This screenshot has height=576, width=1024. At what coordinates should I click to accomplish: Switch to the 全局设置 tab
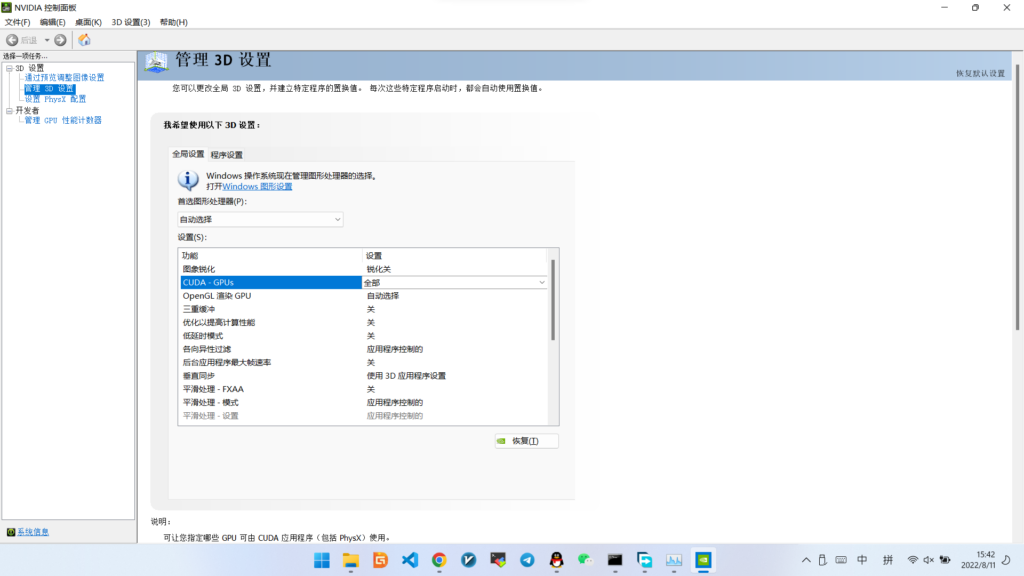coord(188,154)
